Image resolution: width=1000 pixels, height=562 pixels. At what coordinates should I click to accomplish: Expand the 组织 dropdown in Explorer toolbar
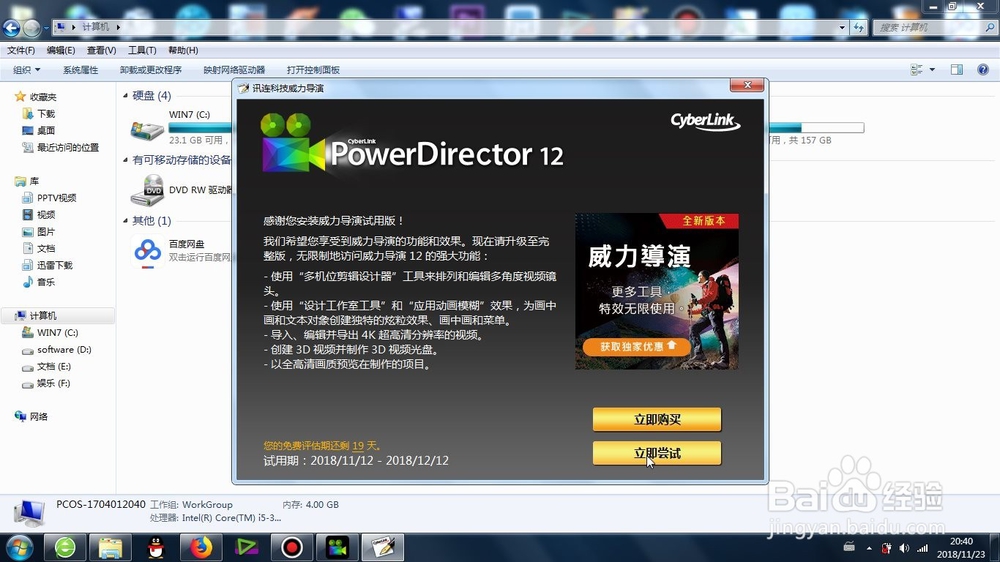(x=27, y=70)
